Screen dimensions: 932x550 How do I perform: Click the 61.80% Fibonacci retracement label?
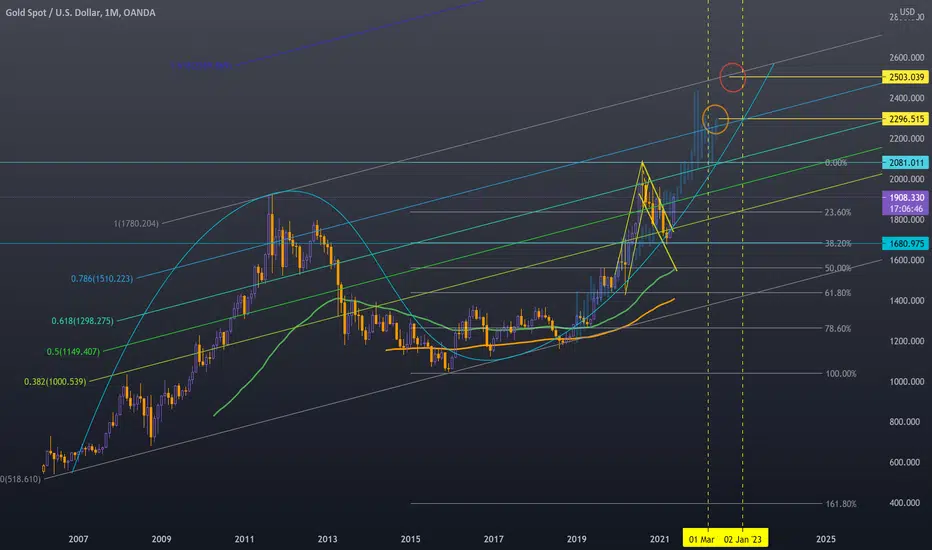point(838,293)
